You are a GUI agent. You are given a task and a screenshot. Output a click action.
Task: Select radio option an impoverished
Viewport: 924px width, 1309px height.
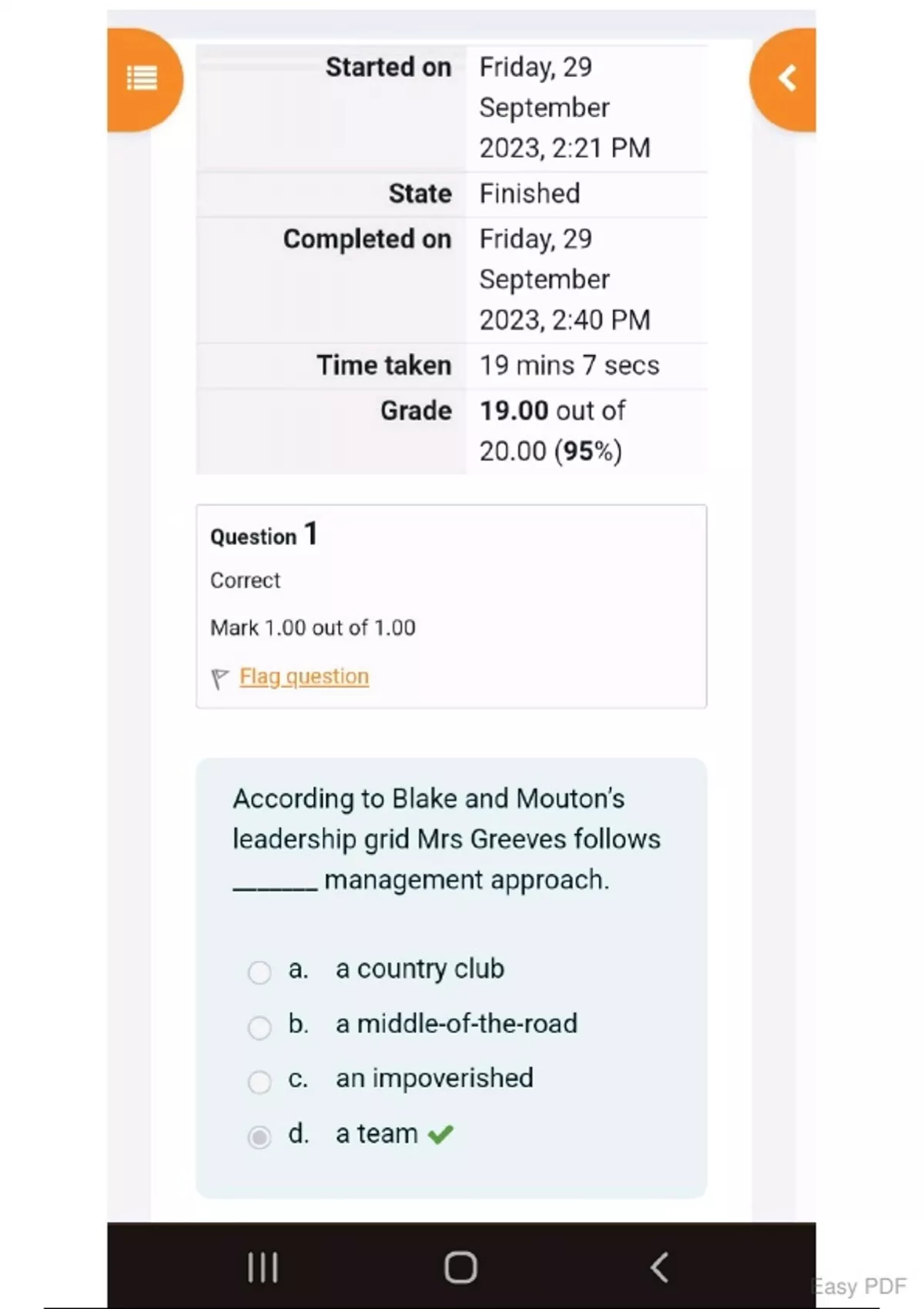(259, 1081)
